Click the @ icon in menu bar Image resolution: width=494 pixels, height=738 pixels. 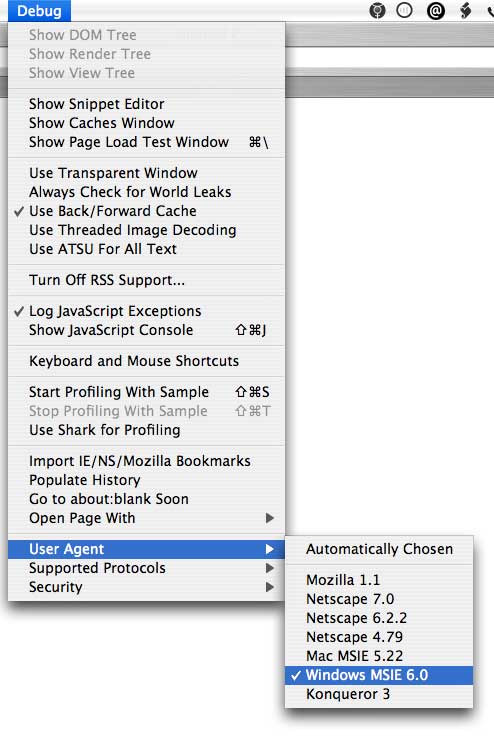[x=436, y=10]
